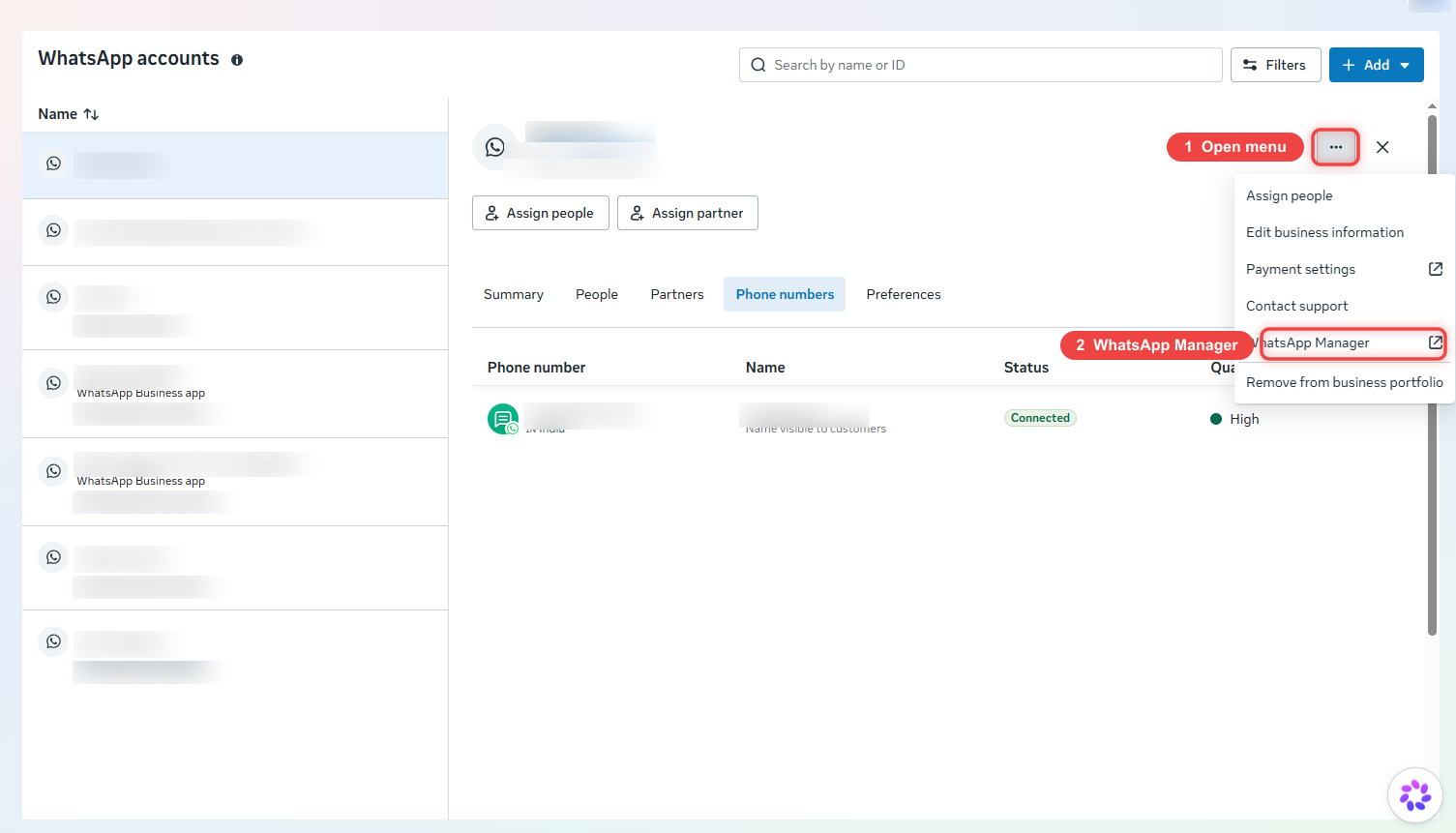This screenshot has width=1456, height=833.
Task: Switch to the Partners tab
Action: click(x=677, y=294)
